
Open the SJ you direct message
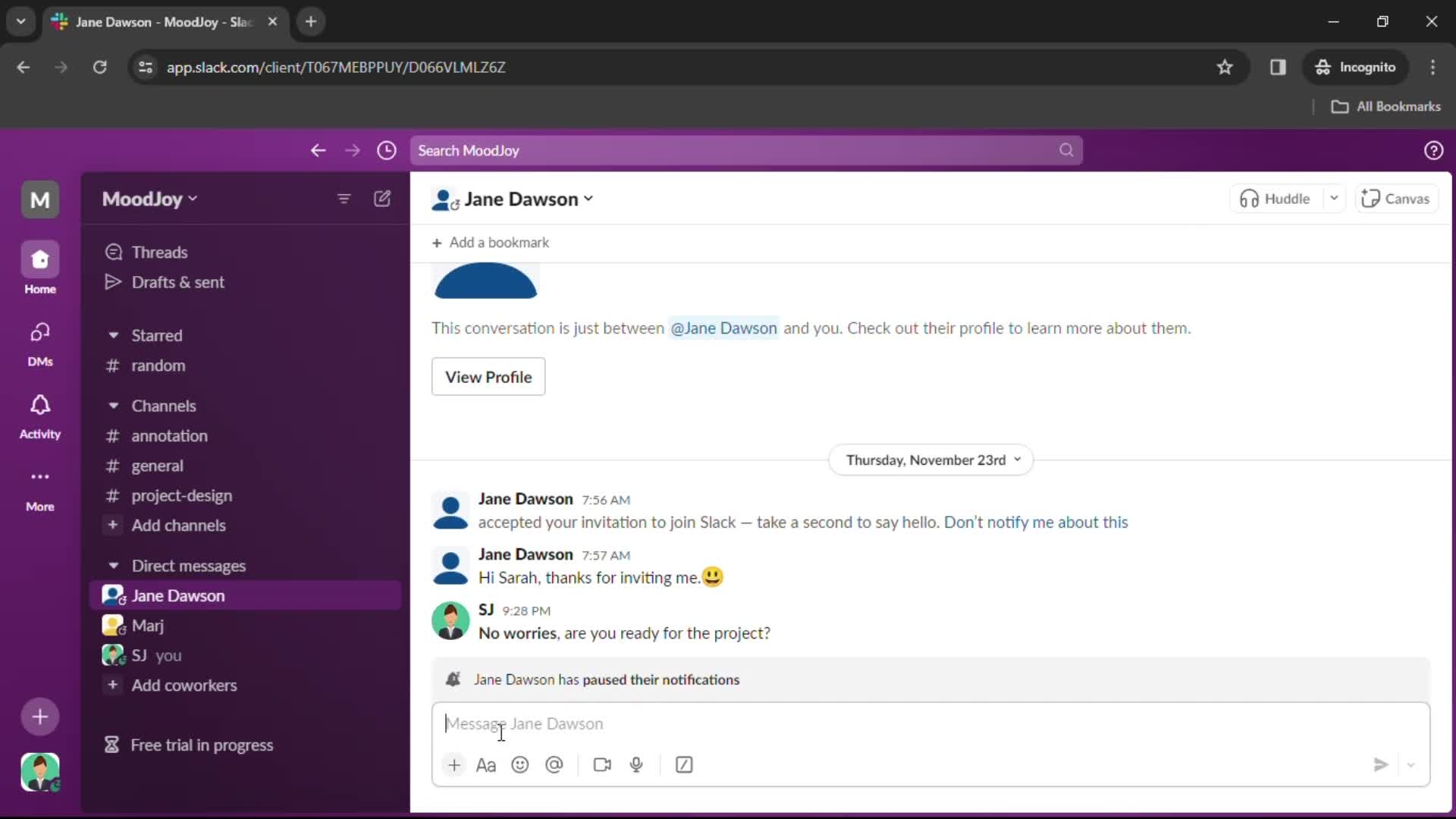coord(245,655)
